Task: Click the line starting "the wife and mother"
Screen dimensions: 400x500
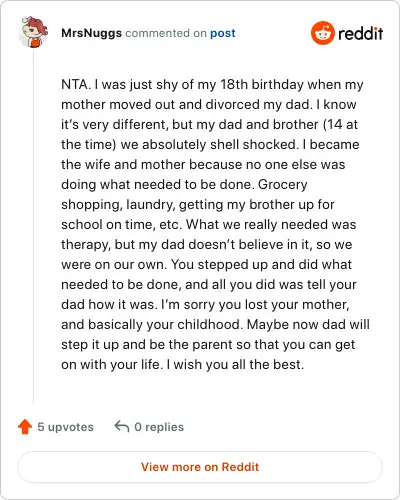Action: (x=203, y=165)
